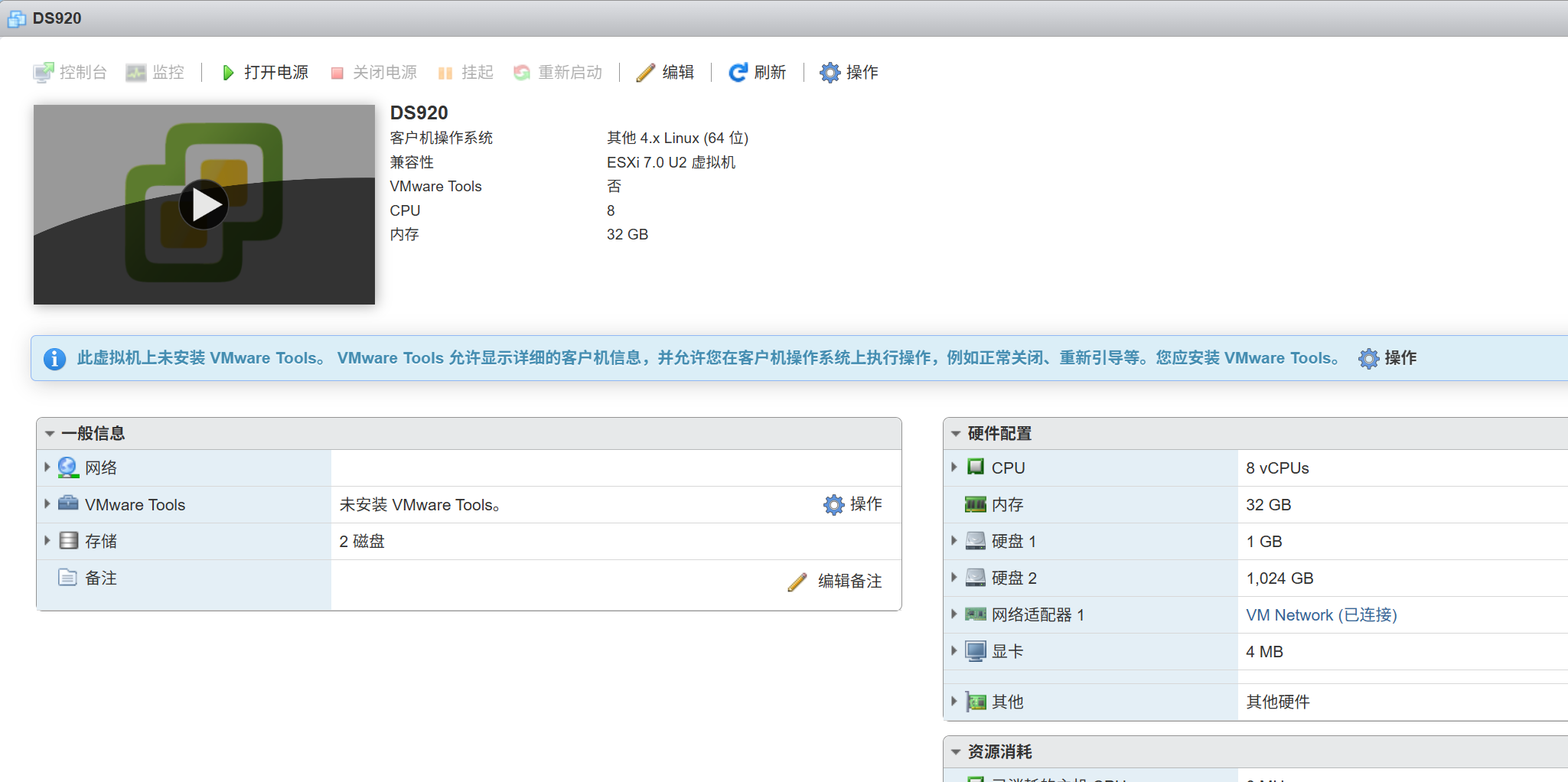
Task: Expand 硬盘 2 hardware details
Action: (954, 578)
